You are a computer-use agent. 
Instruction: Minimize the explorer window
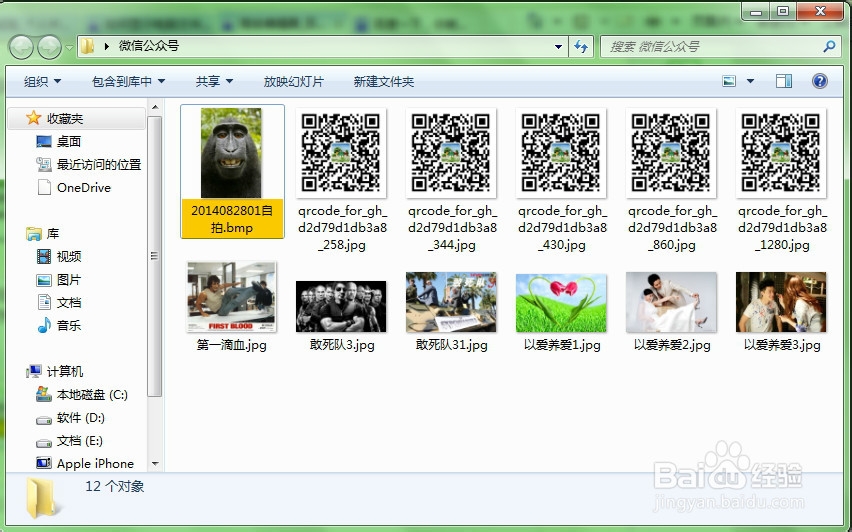[x=756, y=11]
